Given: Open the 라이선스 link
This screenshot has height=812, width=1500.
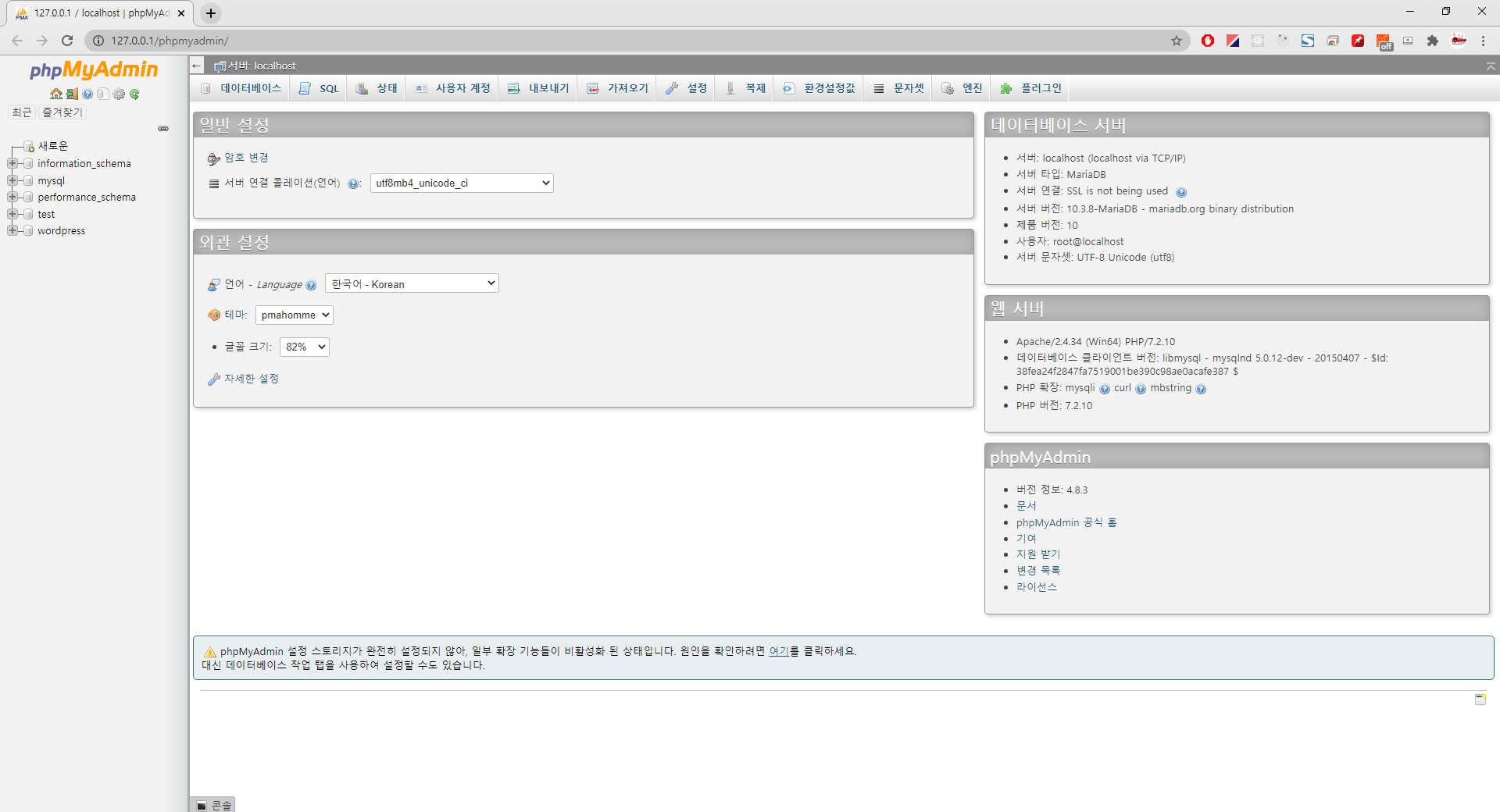Looking at the screenshot, I should click(1037, 587).
